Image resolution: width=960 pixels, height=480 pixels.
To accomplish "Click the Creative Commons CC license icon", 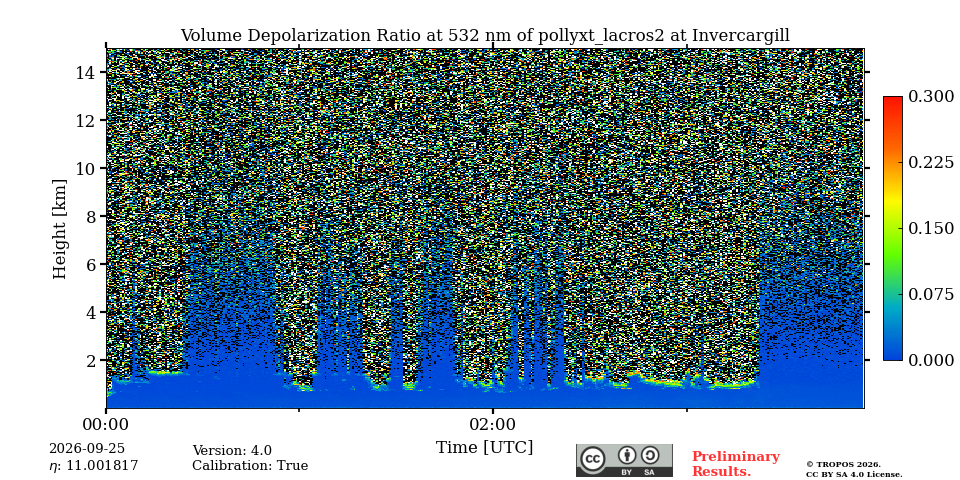I will pos(593,459).
